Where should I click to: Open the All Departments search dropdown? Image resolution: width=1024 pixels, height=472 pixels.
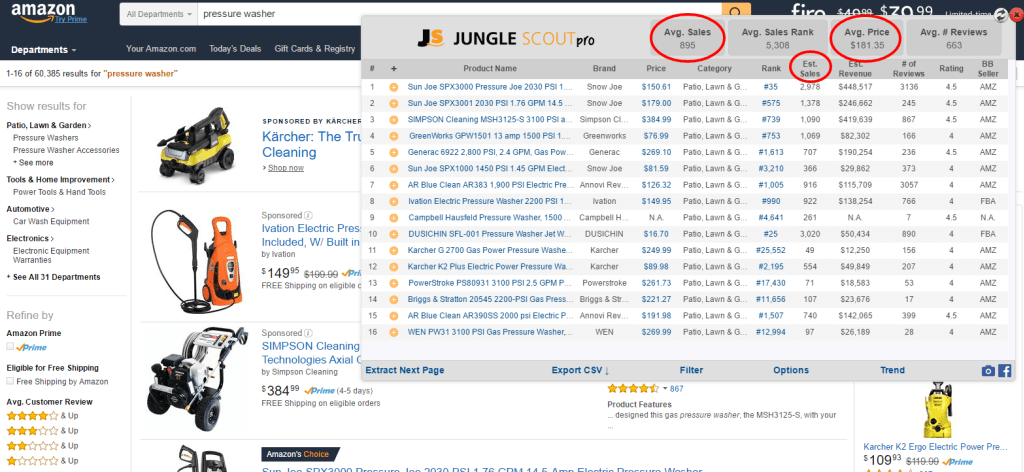(159, 14)
